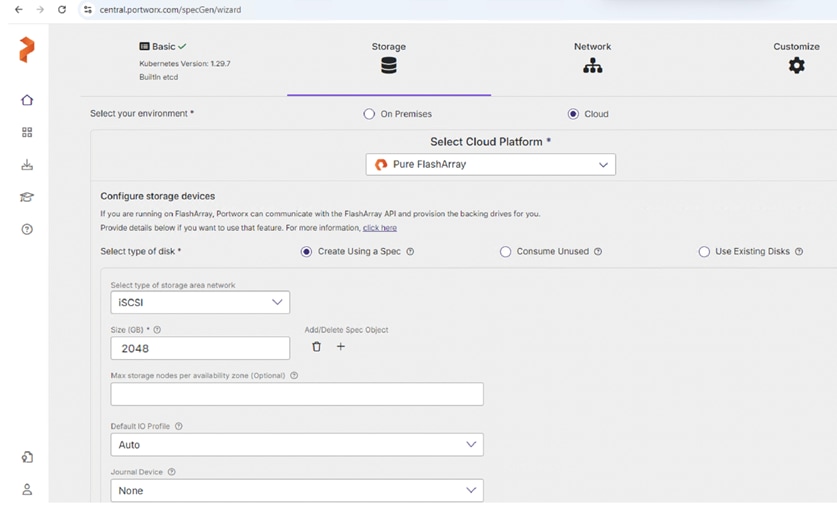The image size is (837, 506).
Task: Click the download icon in the sidebar
Action: (x=27, y=164)
